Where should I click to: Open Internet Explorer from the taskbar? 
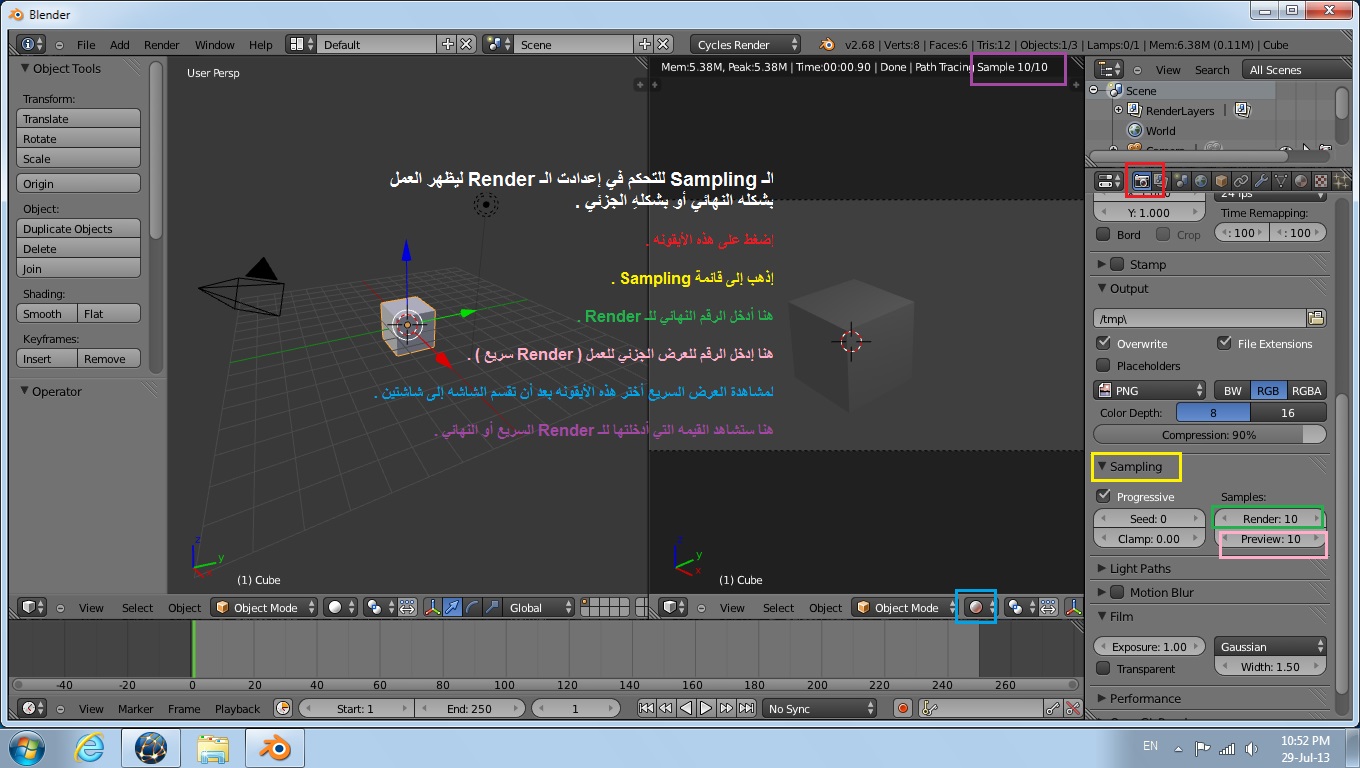[x=90, y=748]
